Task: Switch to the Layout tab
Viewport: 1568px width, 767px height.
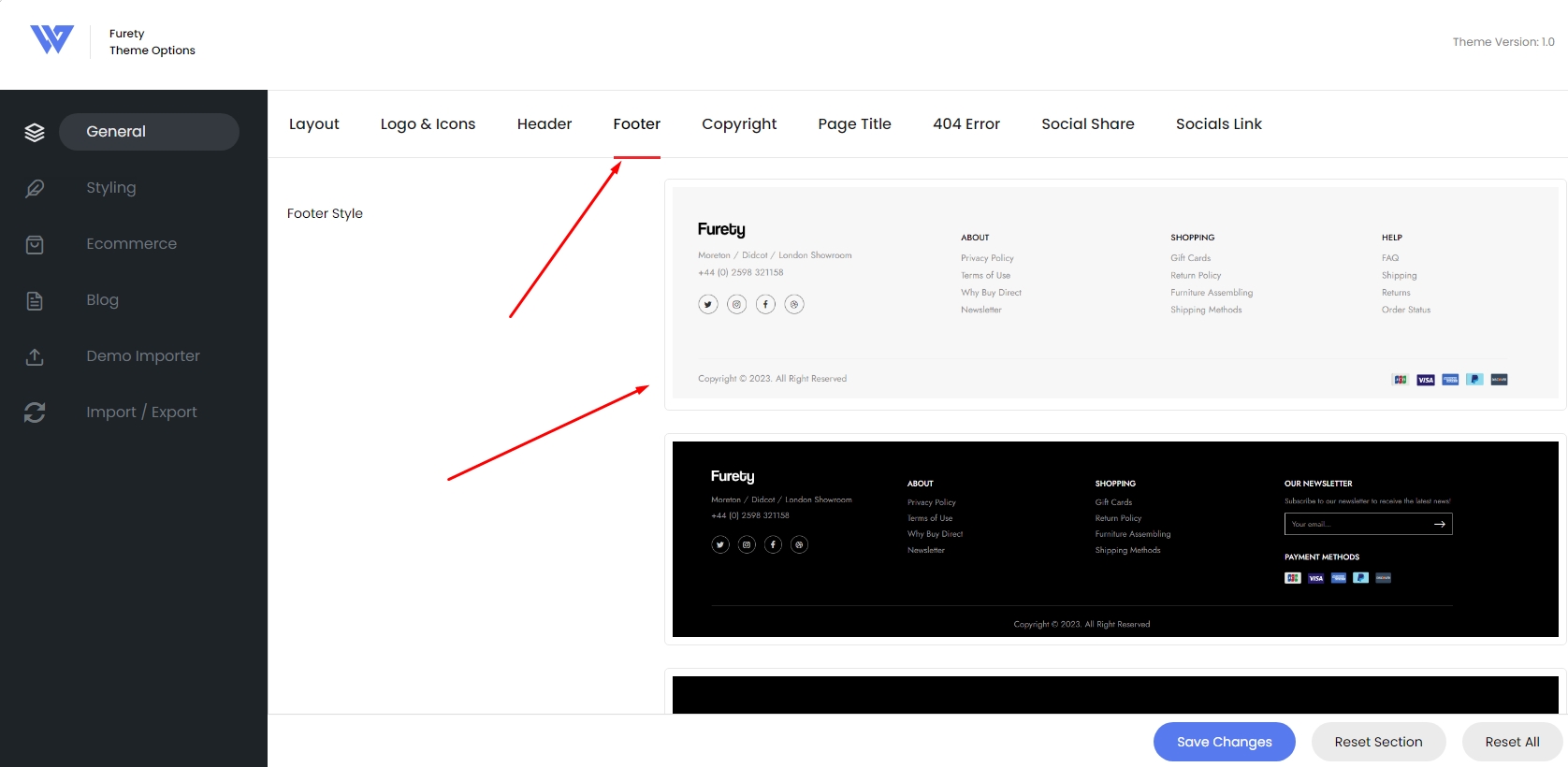Action: pos(313,124)
